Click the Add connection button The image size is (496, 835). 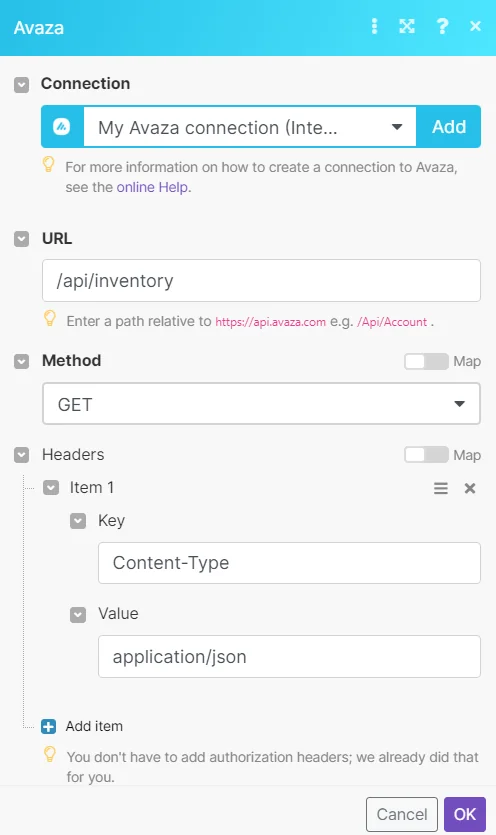tap(449, 127)
